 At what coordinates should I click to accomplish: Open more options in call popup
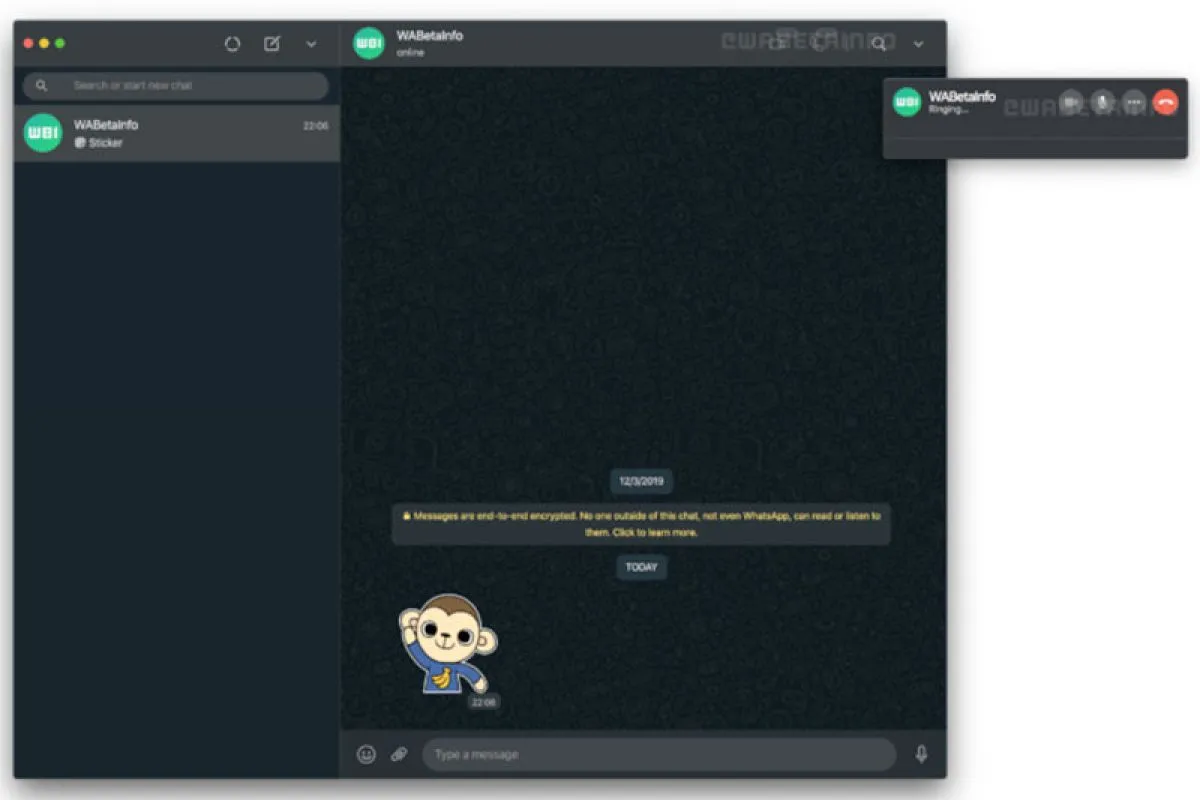(x=1133, y=102)
